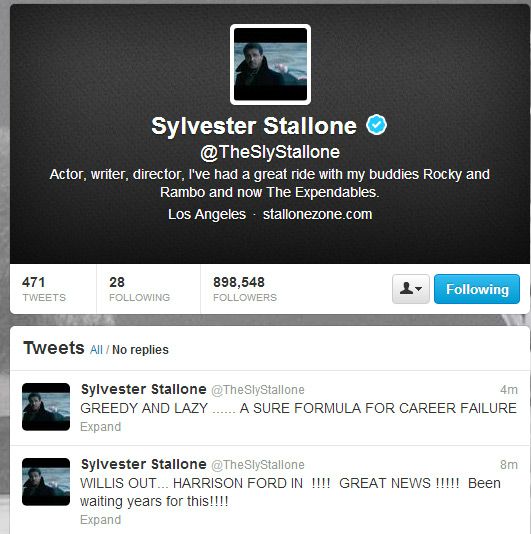This screenshot has height=534, width=531.
Task: Expand the WILLIS OUT Harrison Ford tweet
Action: pos(100,520)
